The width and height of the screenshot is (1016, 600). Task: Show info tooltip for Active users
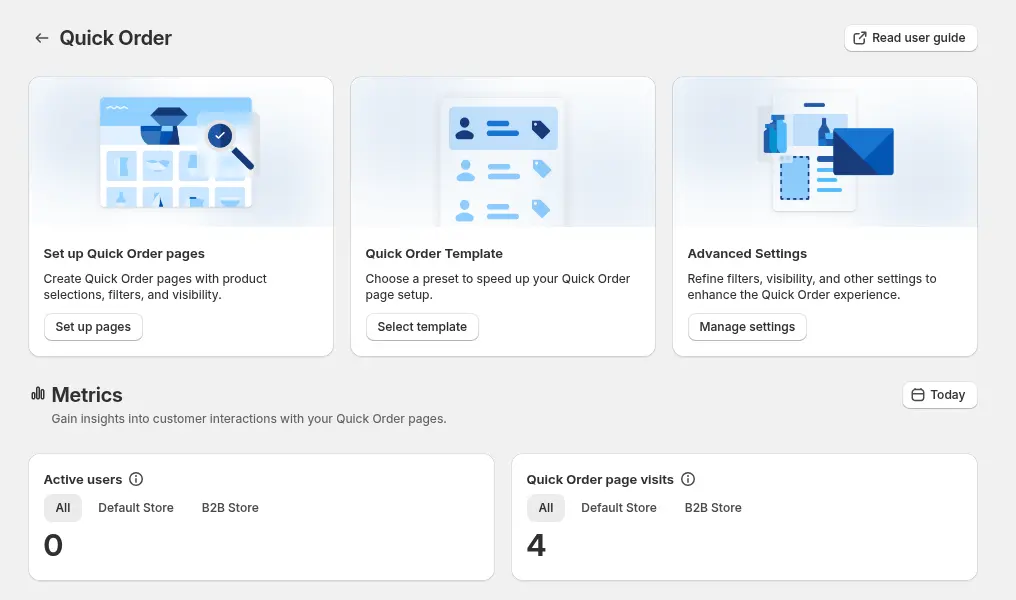pyautogui.click(x=135, y=479)
